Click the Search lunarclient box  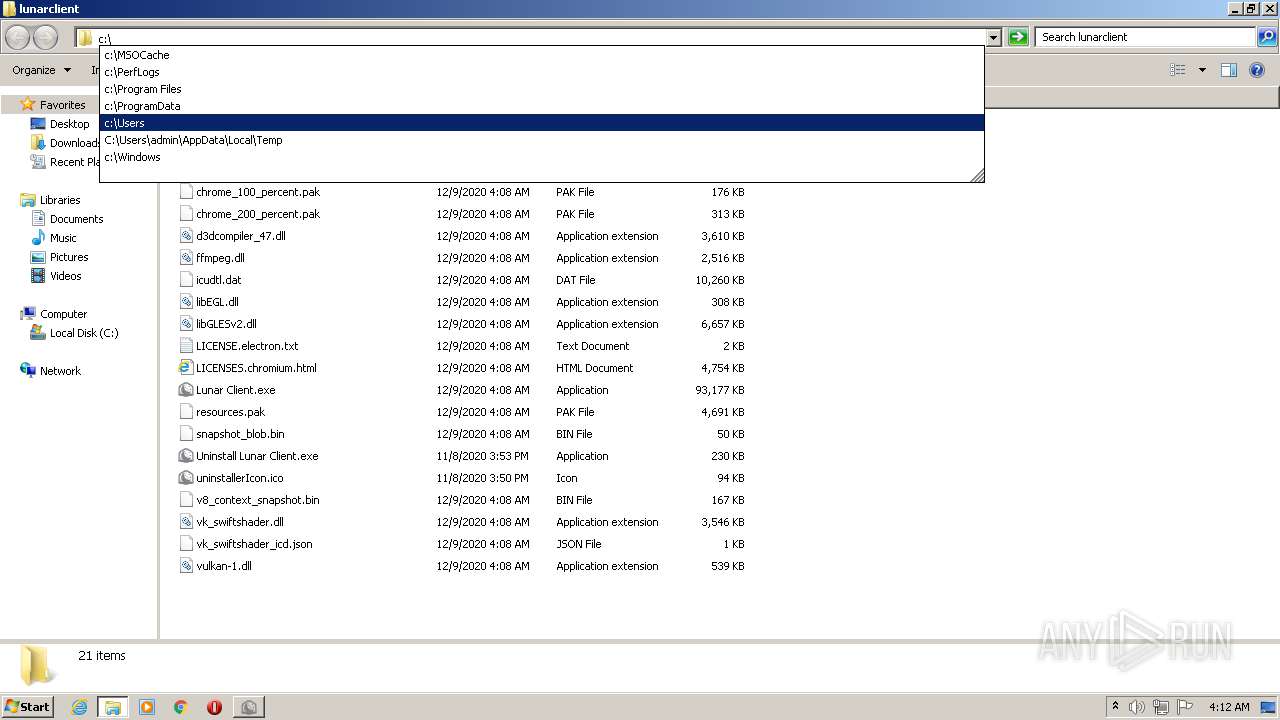coord(1145,37)
